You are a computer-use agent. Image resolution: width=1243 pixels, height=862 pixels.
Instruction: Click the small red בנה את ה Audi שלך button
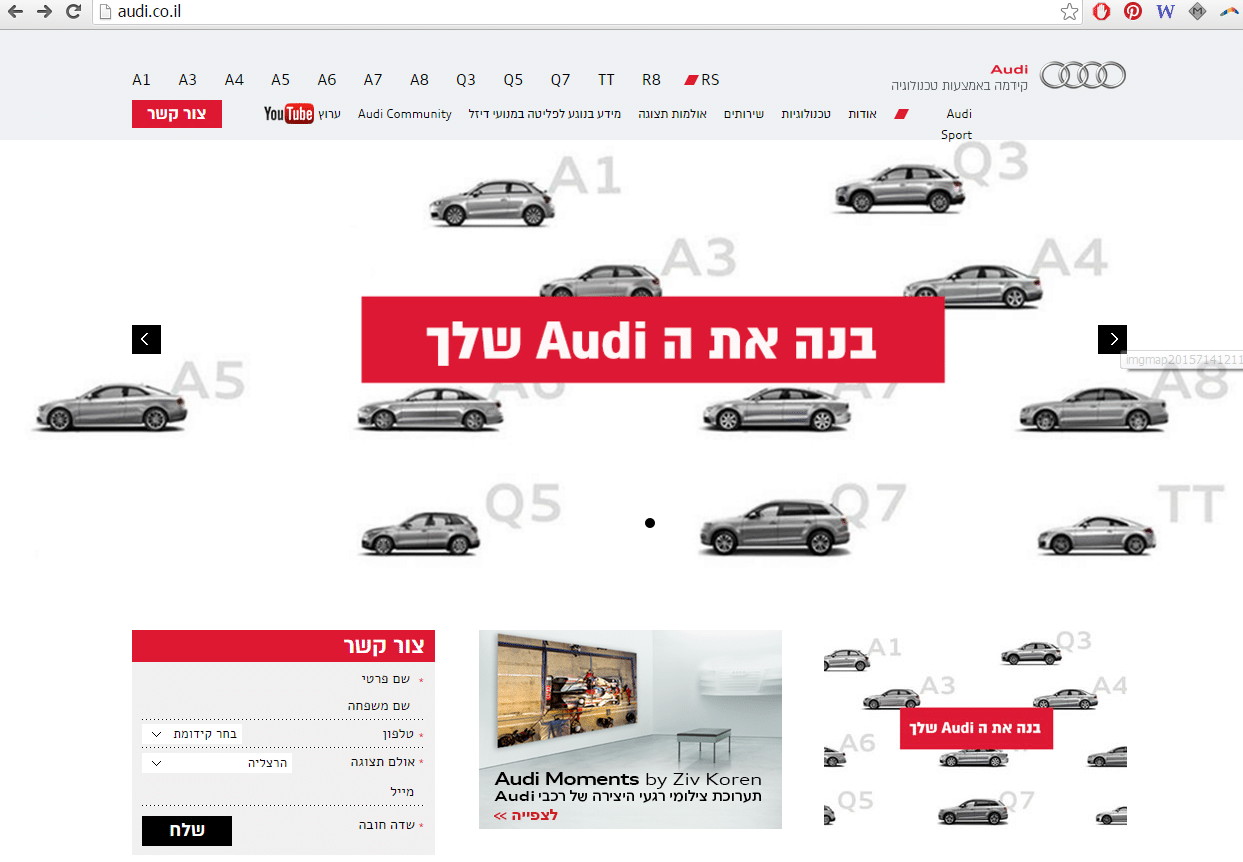click(976, 728)
